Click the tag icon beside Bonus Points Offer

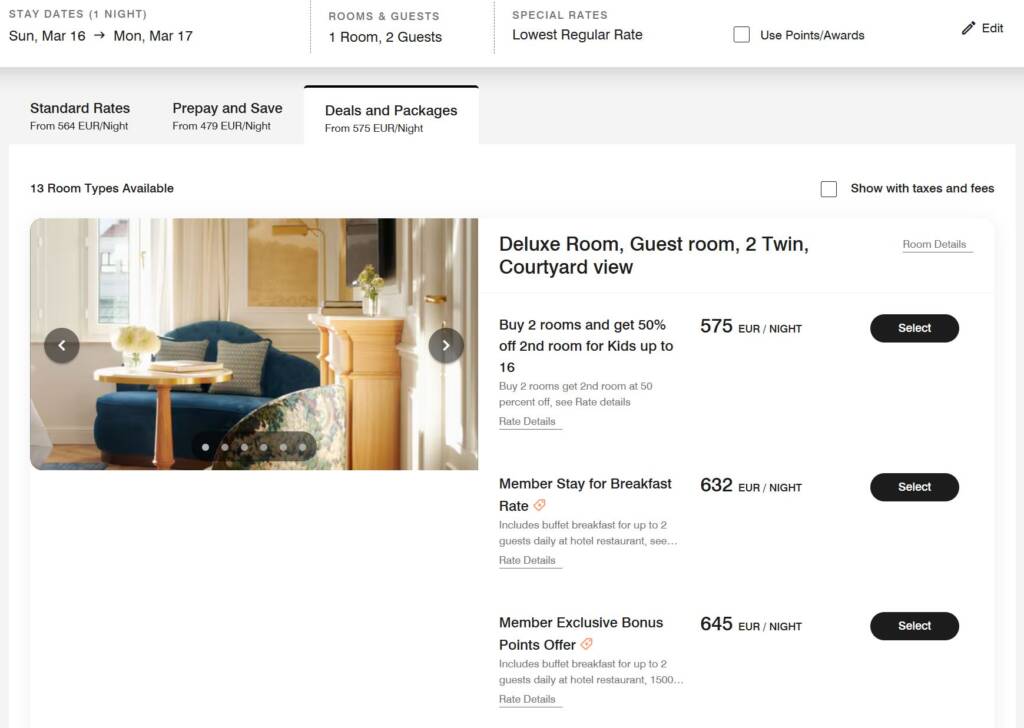(587, 644)
